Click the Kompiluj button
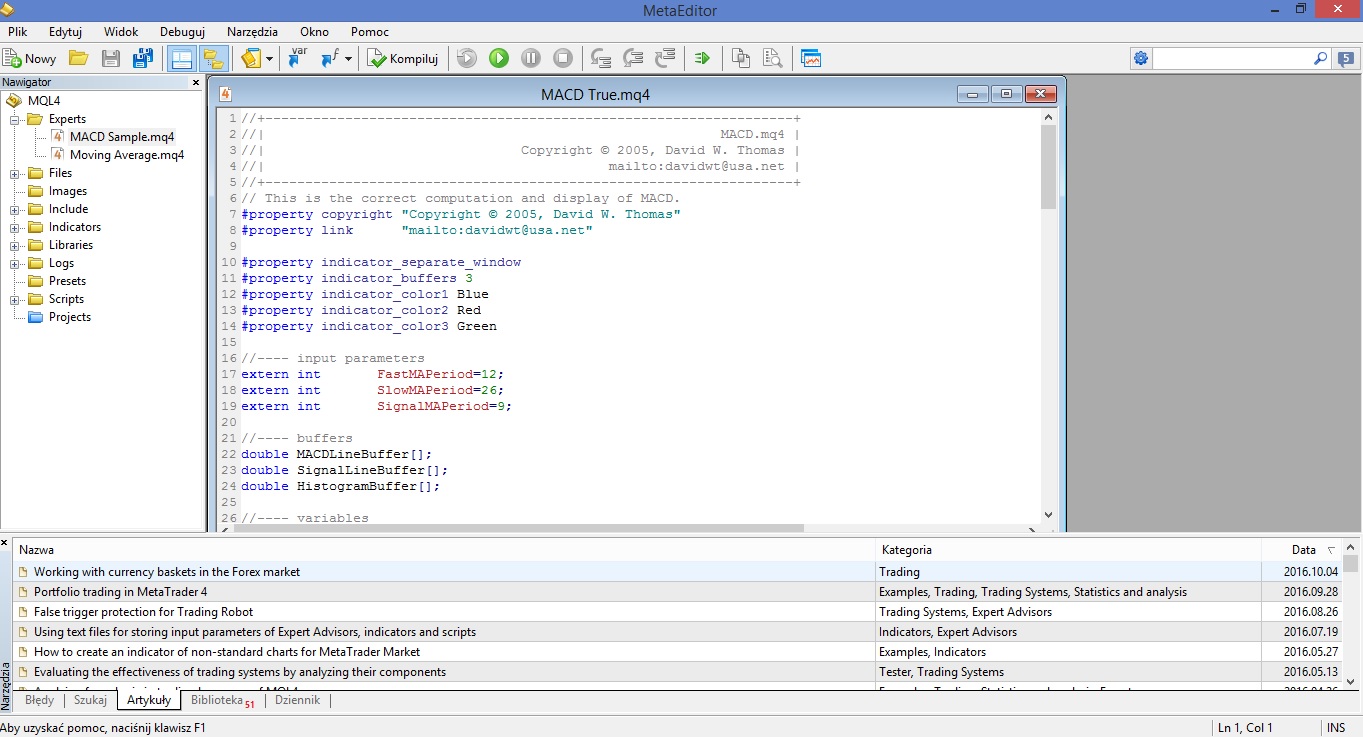This screenshot has width=1363, height=737. [403, 58]
